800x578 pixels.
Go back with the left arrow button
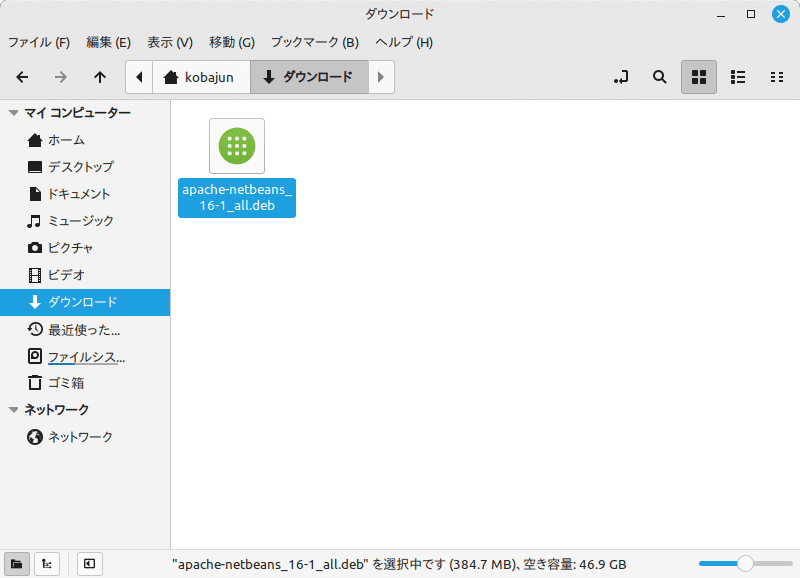22,77
